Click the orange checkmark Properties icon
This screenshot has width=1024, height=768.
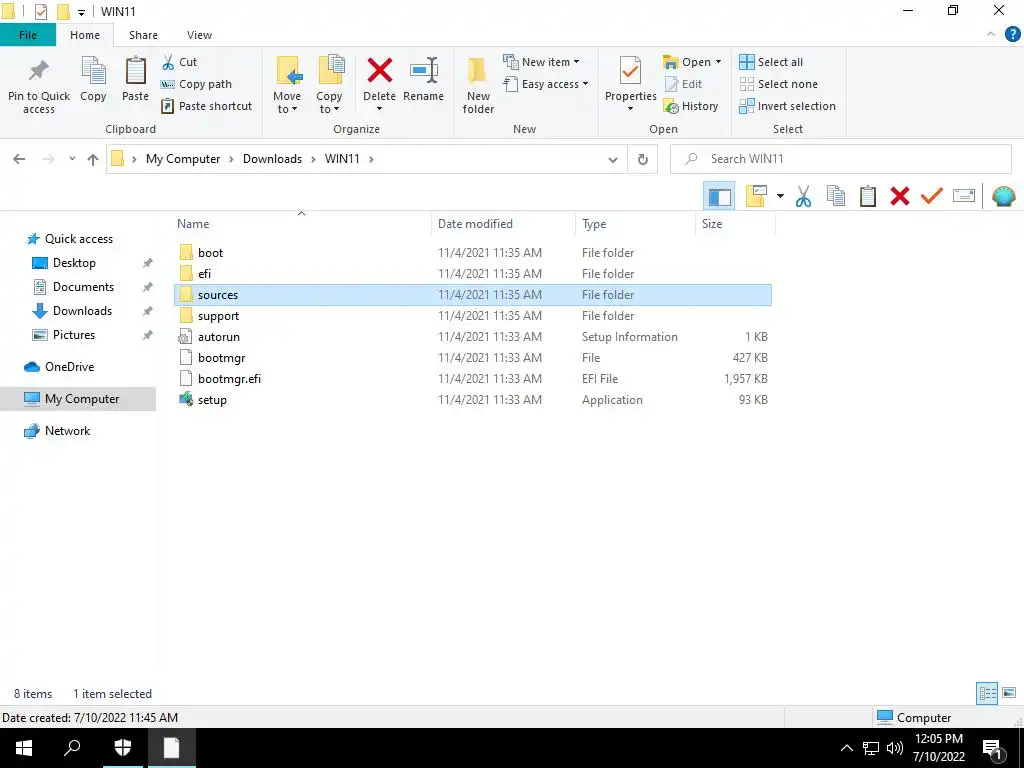pos(931,196)
